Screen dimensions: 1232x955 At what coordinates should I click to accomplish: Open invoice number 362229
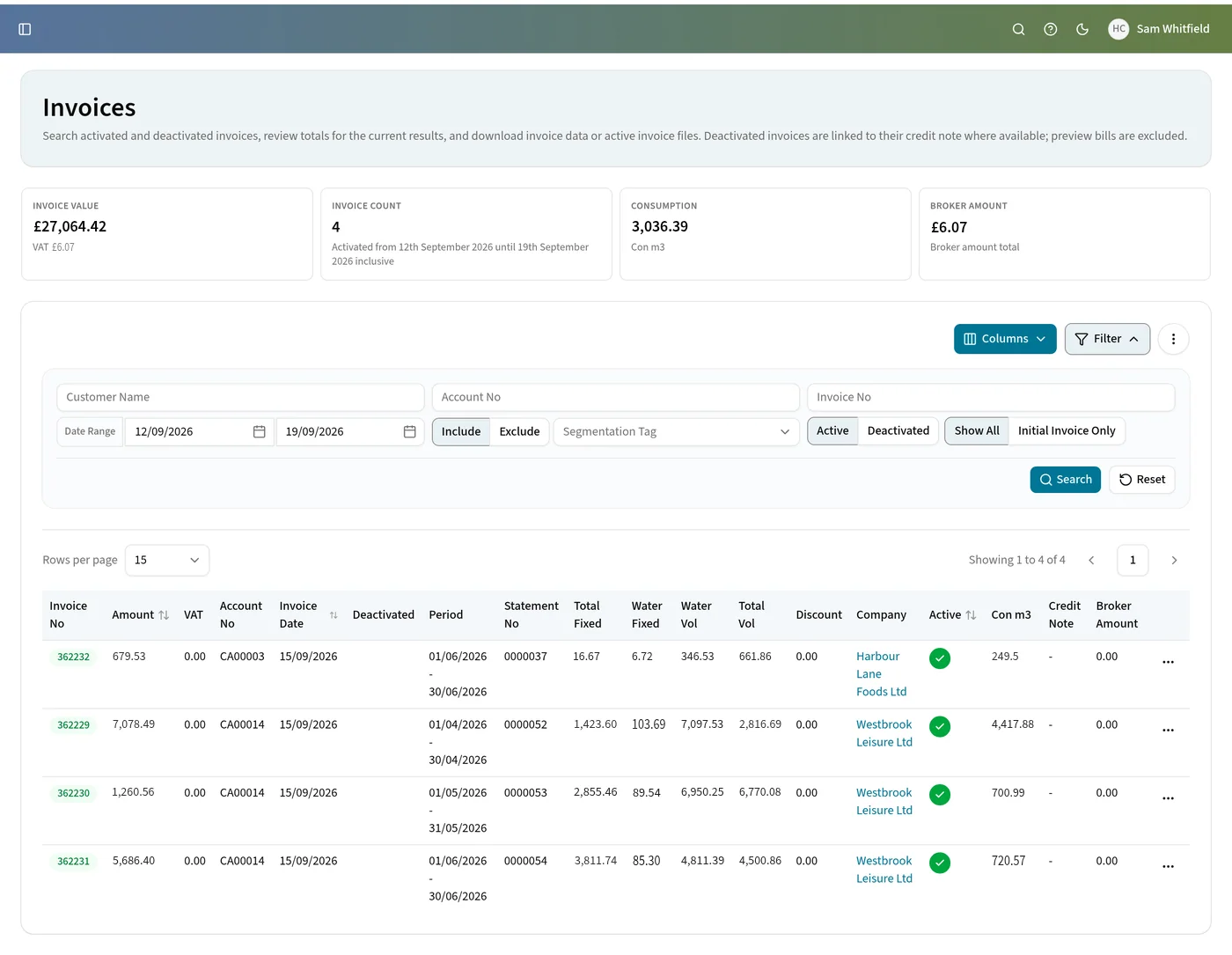point(73,725)
